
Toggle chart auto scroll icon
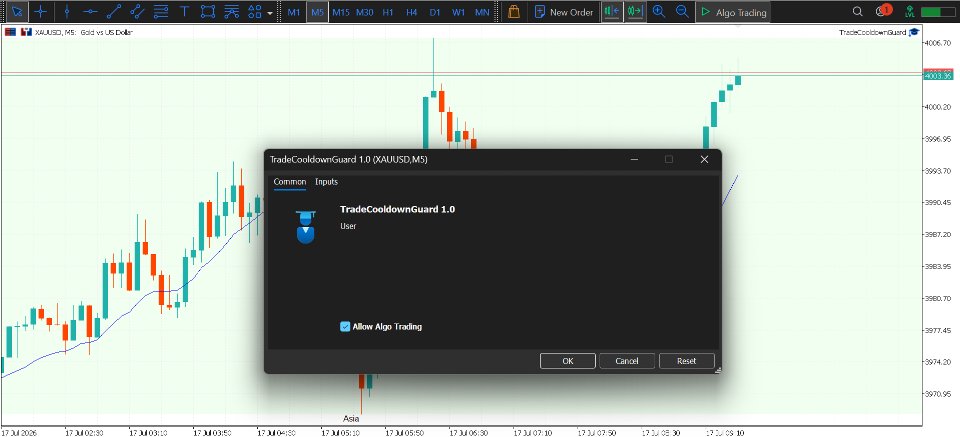coord(635,12)
